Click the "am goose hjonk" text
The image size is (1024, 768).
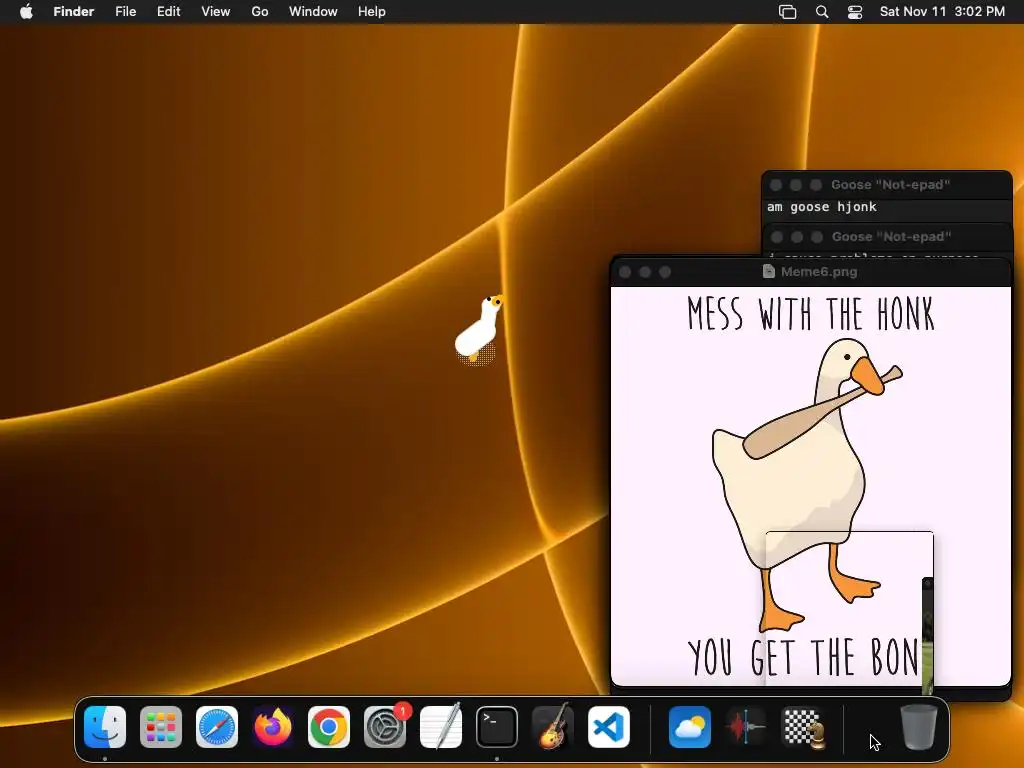[822, 207]
